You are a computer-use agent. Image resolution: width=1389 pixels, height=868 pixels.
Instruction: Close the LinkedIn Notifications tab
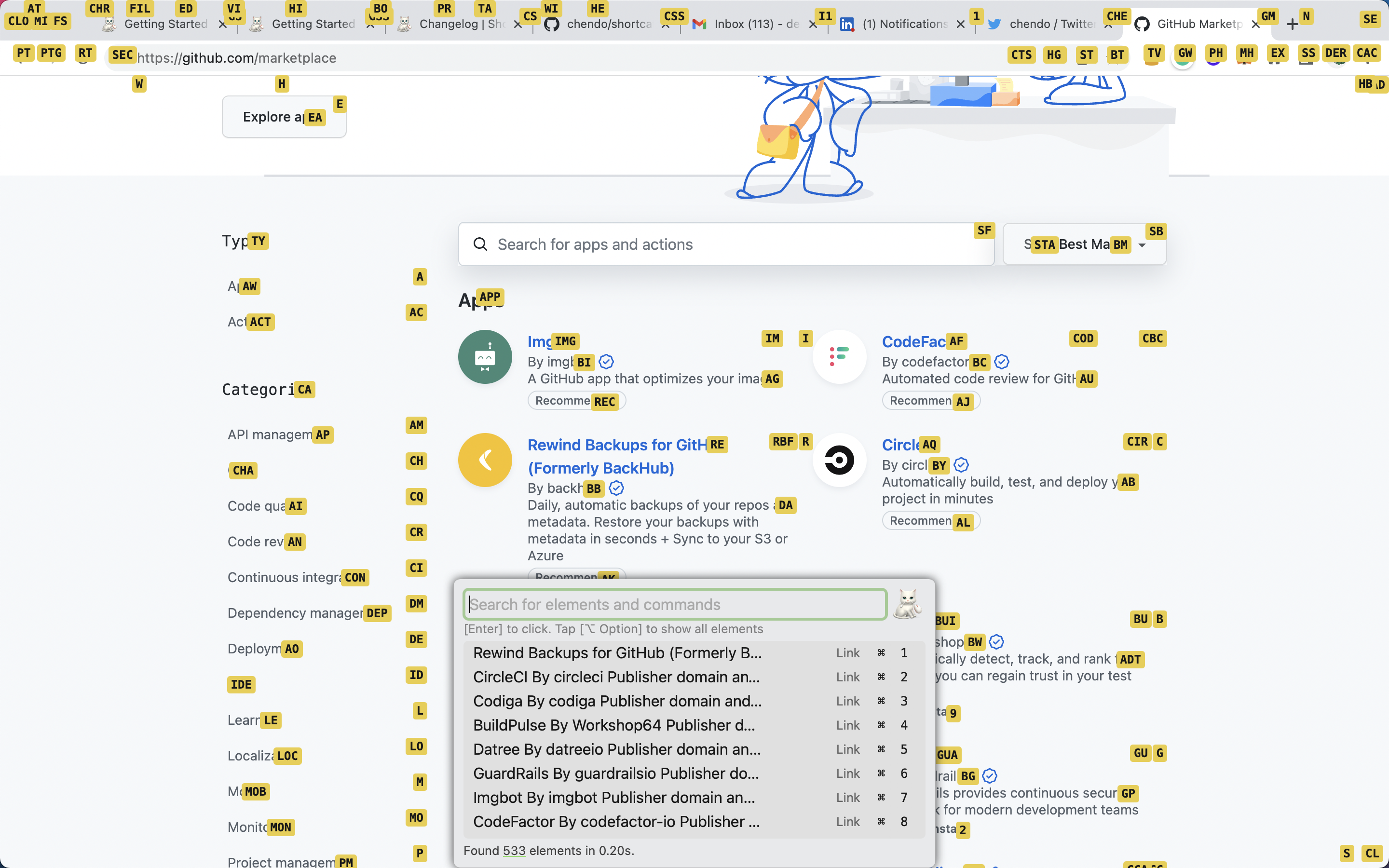click(960, 24)
